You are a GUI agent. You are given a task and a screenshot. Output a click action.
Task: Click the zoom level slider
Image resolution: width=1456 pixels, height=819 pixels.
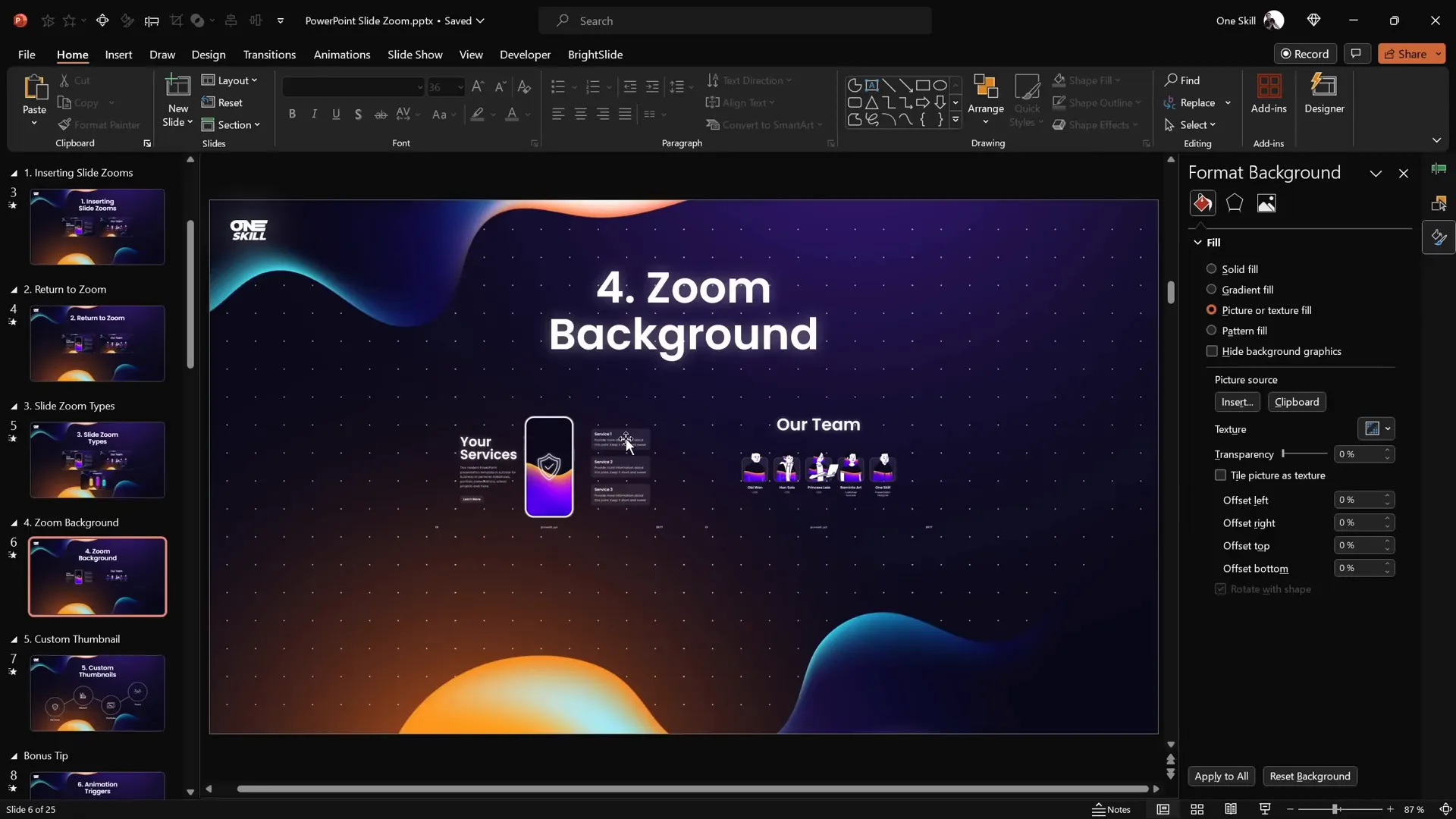point(1339,809)
